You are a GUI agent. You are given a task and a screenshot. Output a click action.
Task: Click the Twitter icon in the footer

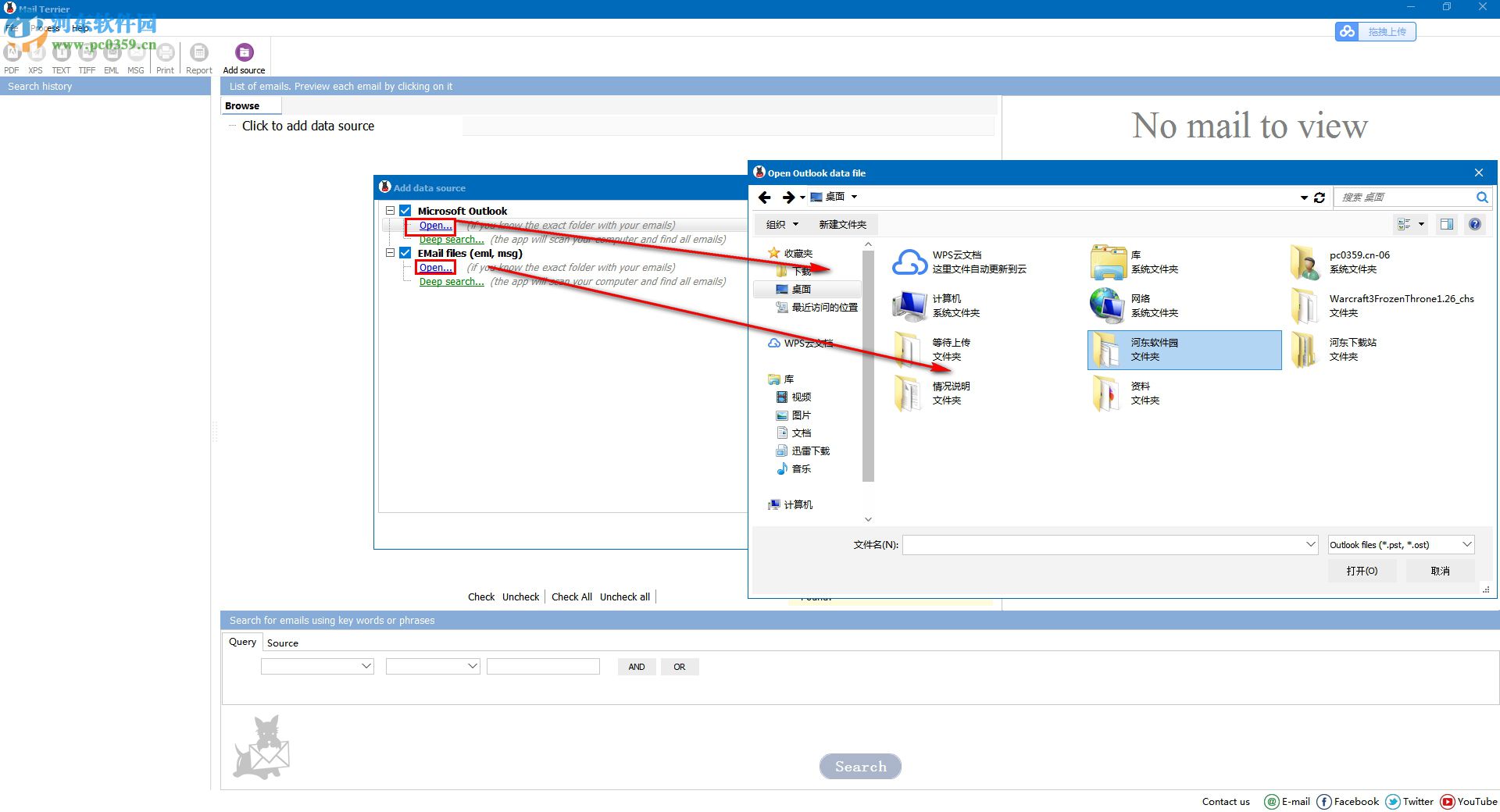pos(1393,802)
